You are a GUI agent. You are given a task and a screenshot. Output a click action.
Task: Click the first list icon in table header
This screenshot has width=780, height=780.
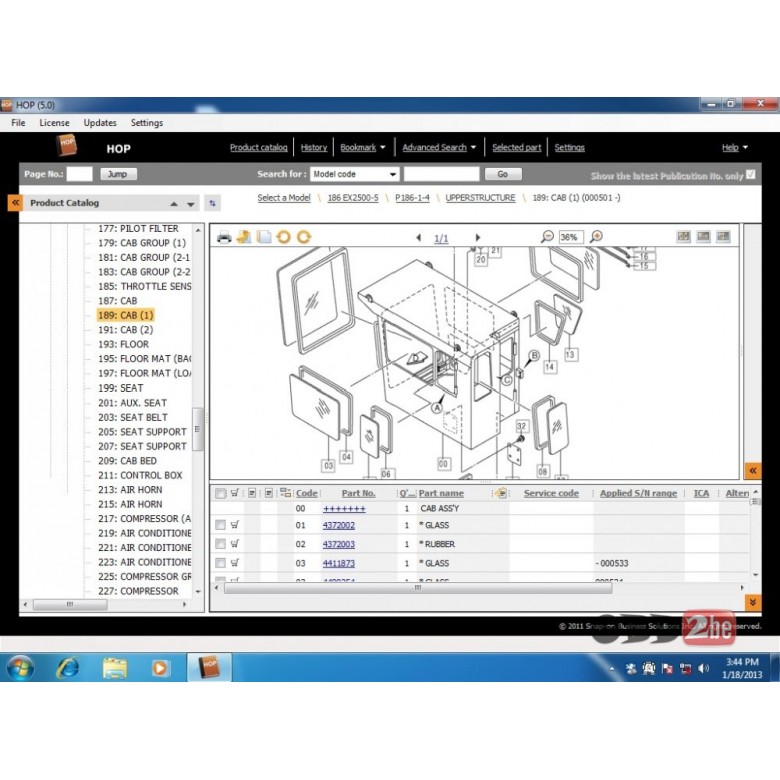tap(252, 492)
